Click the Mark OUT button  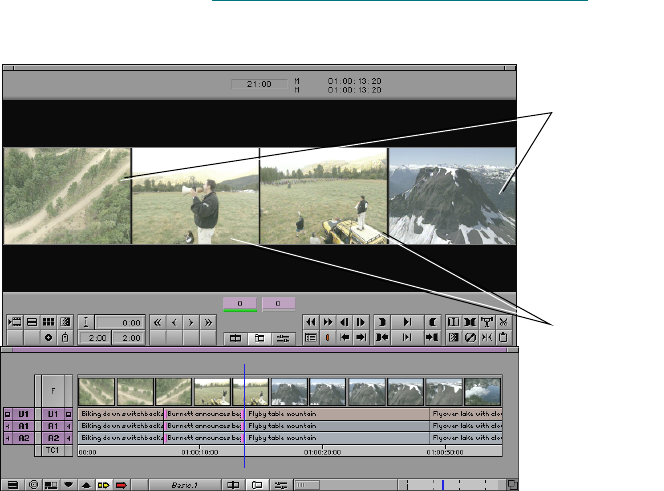tap(432, 322)
